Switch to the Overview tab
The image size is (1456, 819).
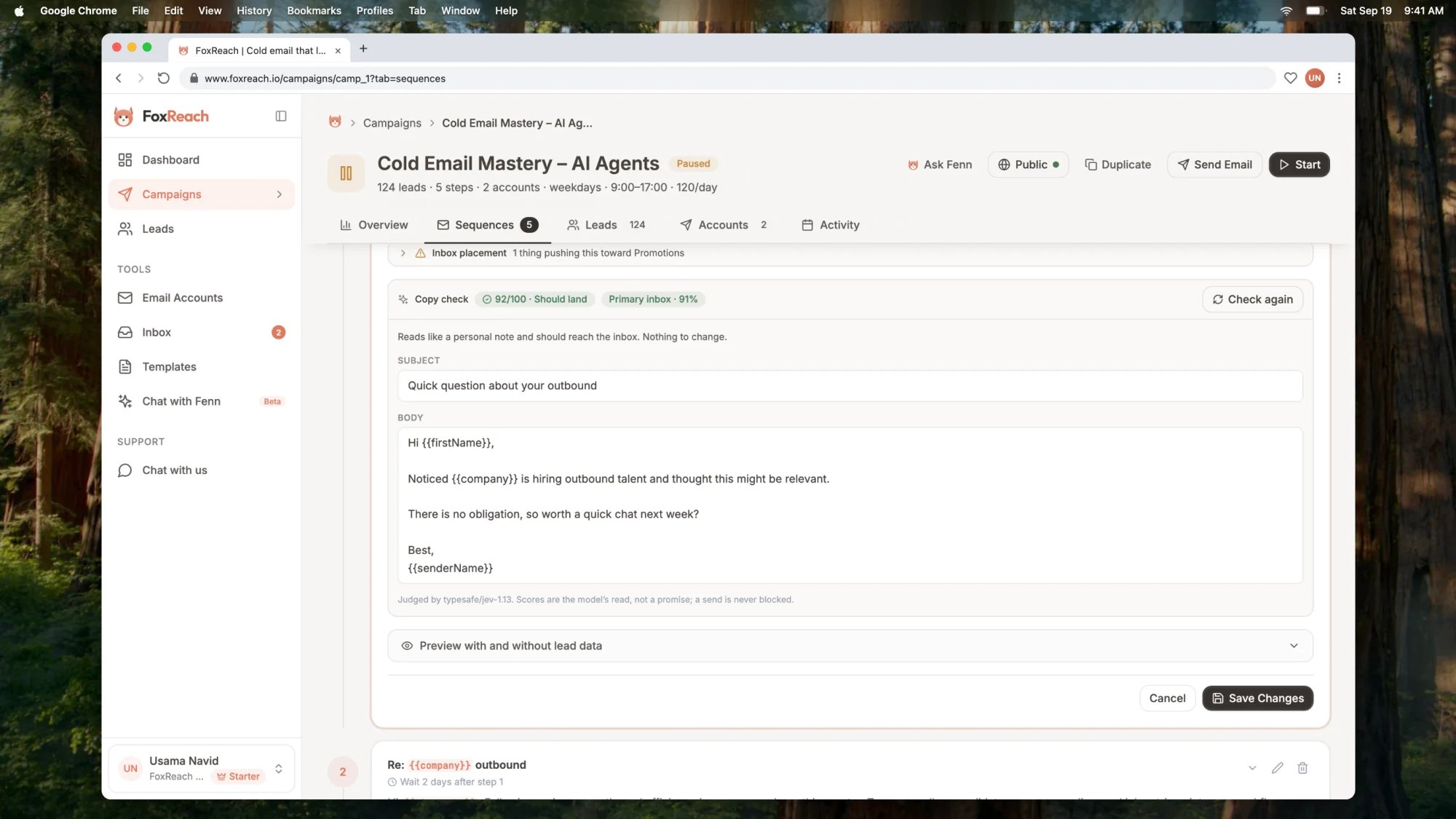373,225
